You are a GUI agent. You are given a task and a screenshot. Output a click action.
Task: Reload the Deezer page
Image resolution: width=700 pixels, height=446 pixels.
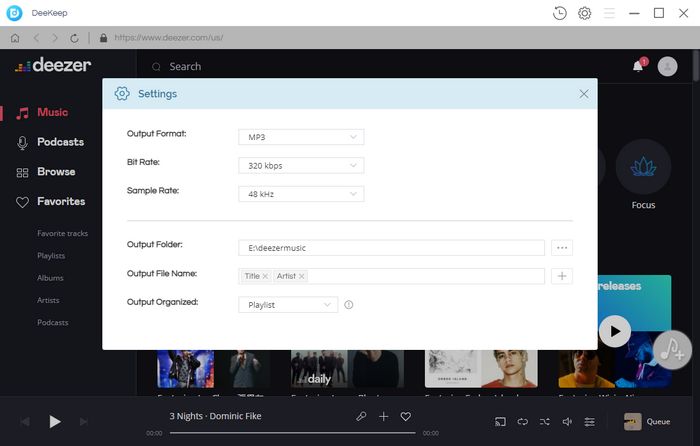click(75, 38)
